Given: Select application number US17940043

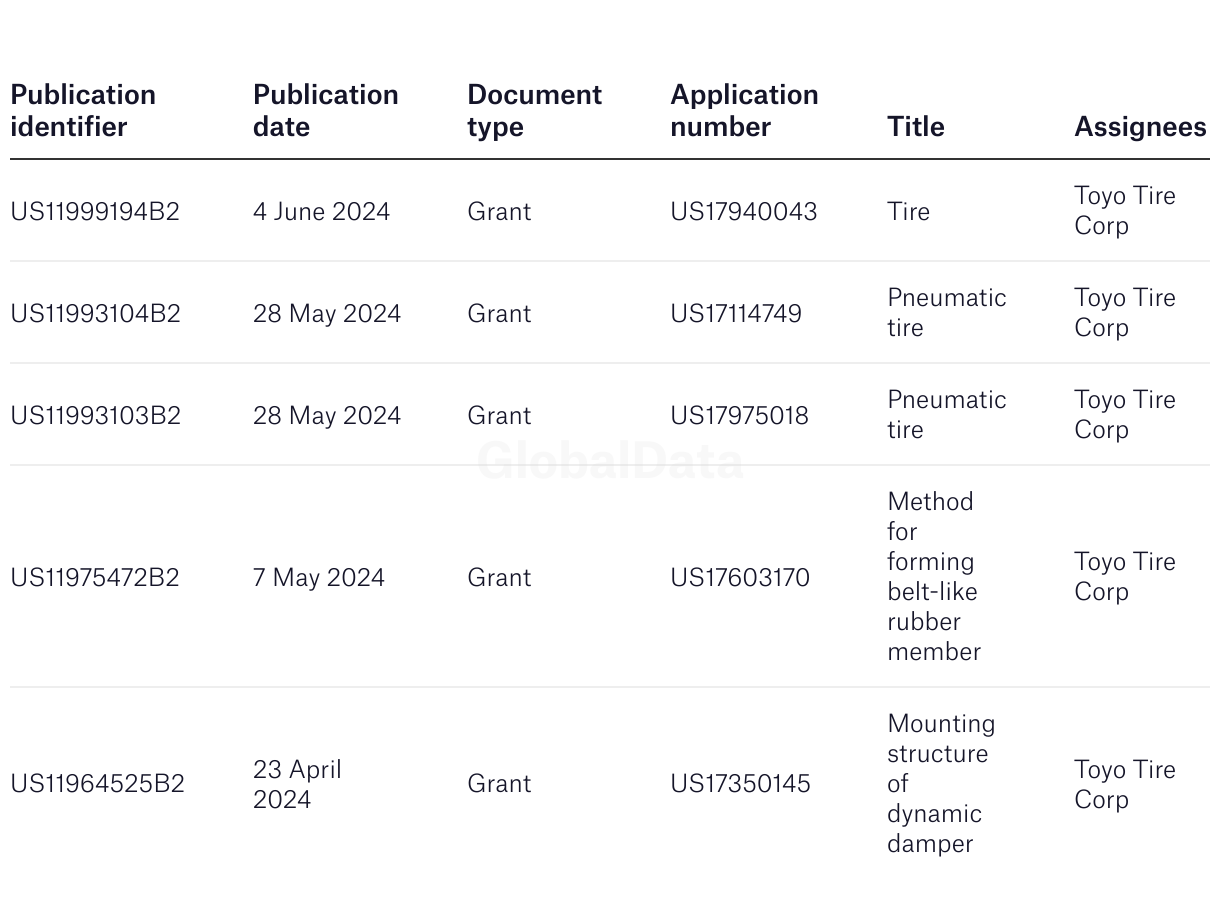Looking at the screenshot, I should click(744, 212).
